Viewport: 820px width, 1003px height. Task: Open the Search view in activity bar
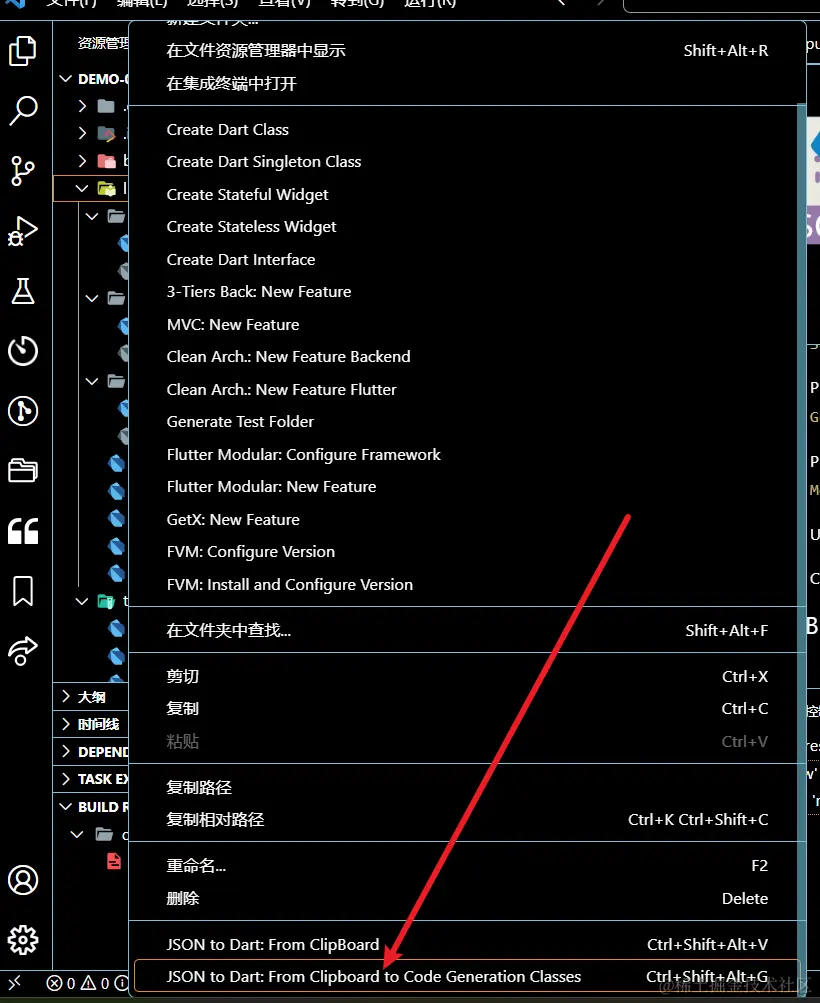pos(23,111)
